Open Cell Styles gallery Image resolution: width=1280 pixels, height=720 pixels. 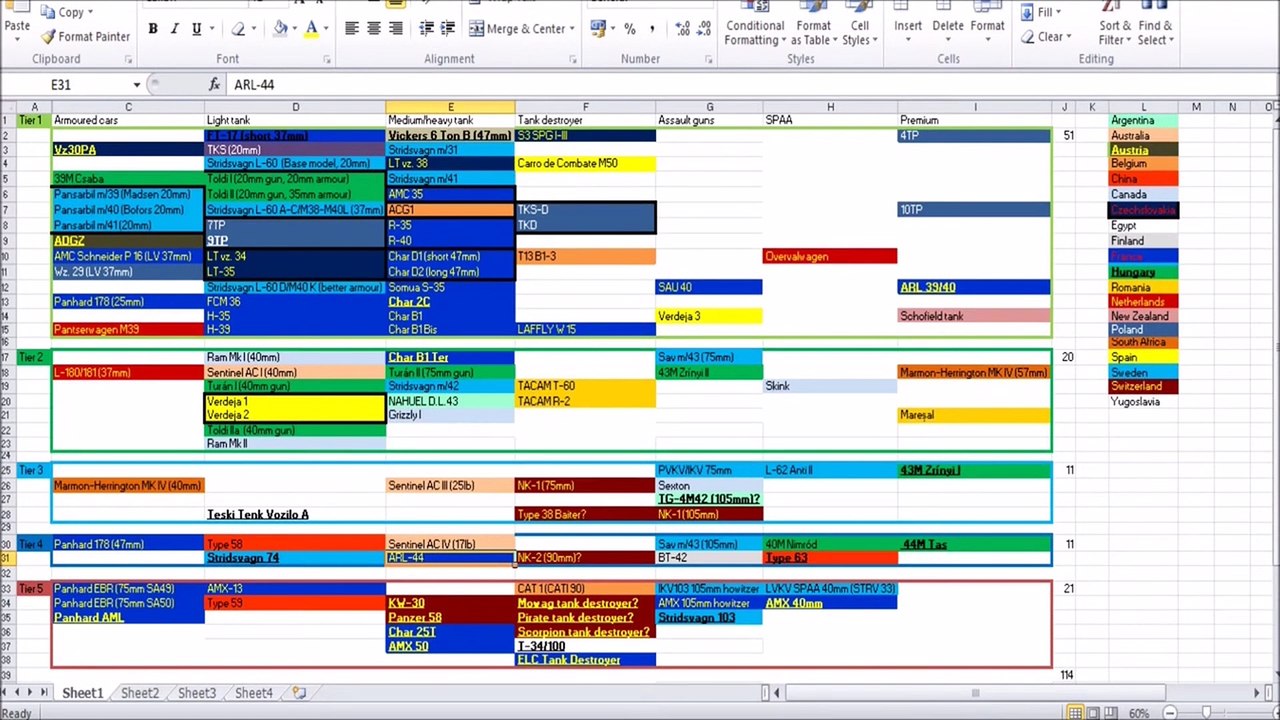point(860,24)
